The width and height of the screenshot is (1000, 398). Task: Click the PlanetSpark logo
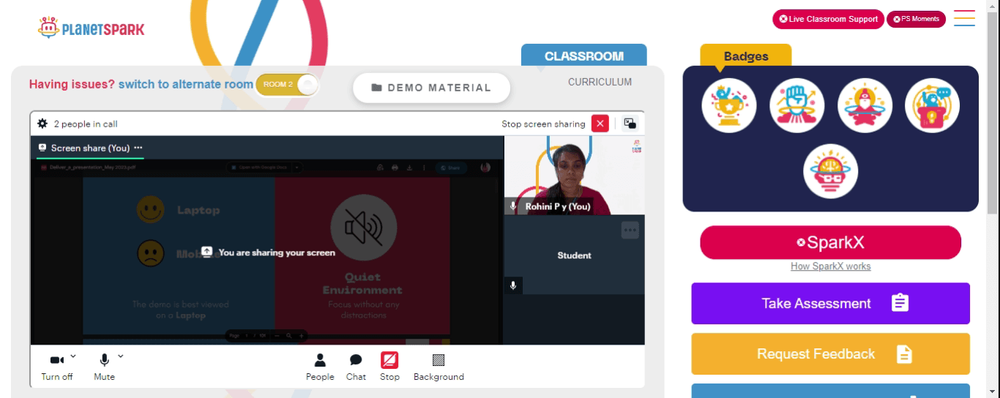click(91, 27)
